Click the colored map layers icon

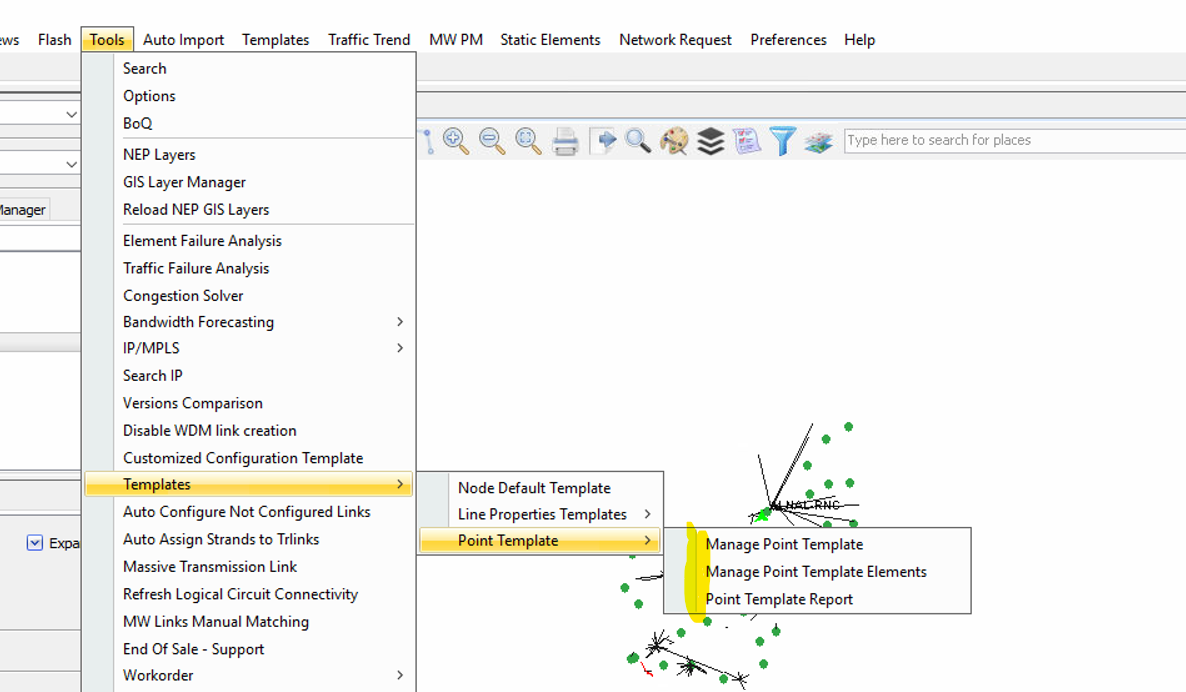click(x=818, y=141)
